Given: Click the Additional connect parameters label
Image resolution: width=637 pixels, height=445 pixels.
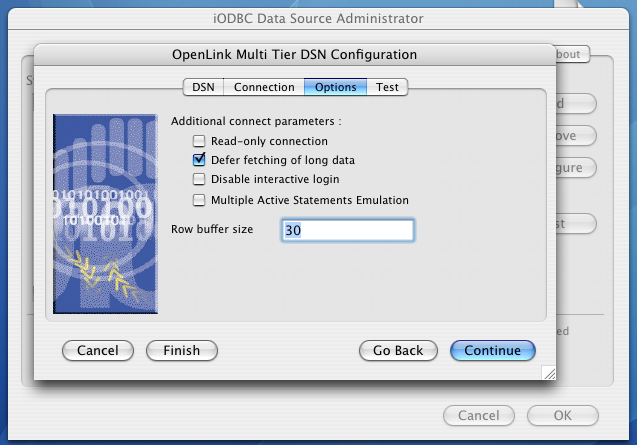Looking at the screenshot, I should pos(256,121).
